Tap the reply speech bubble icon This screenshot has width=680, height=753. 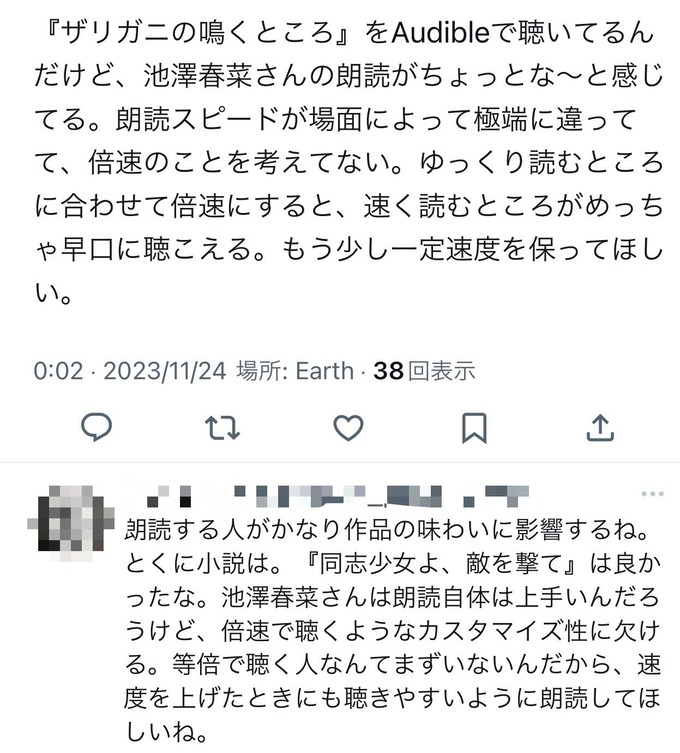click(97, 427)
